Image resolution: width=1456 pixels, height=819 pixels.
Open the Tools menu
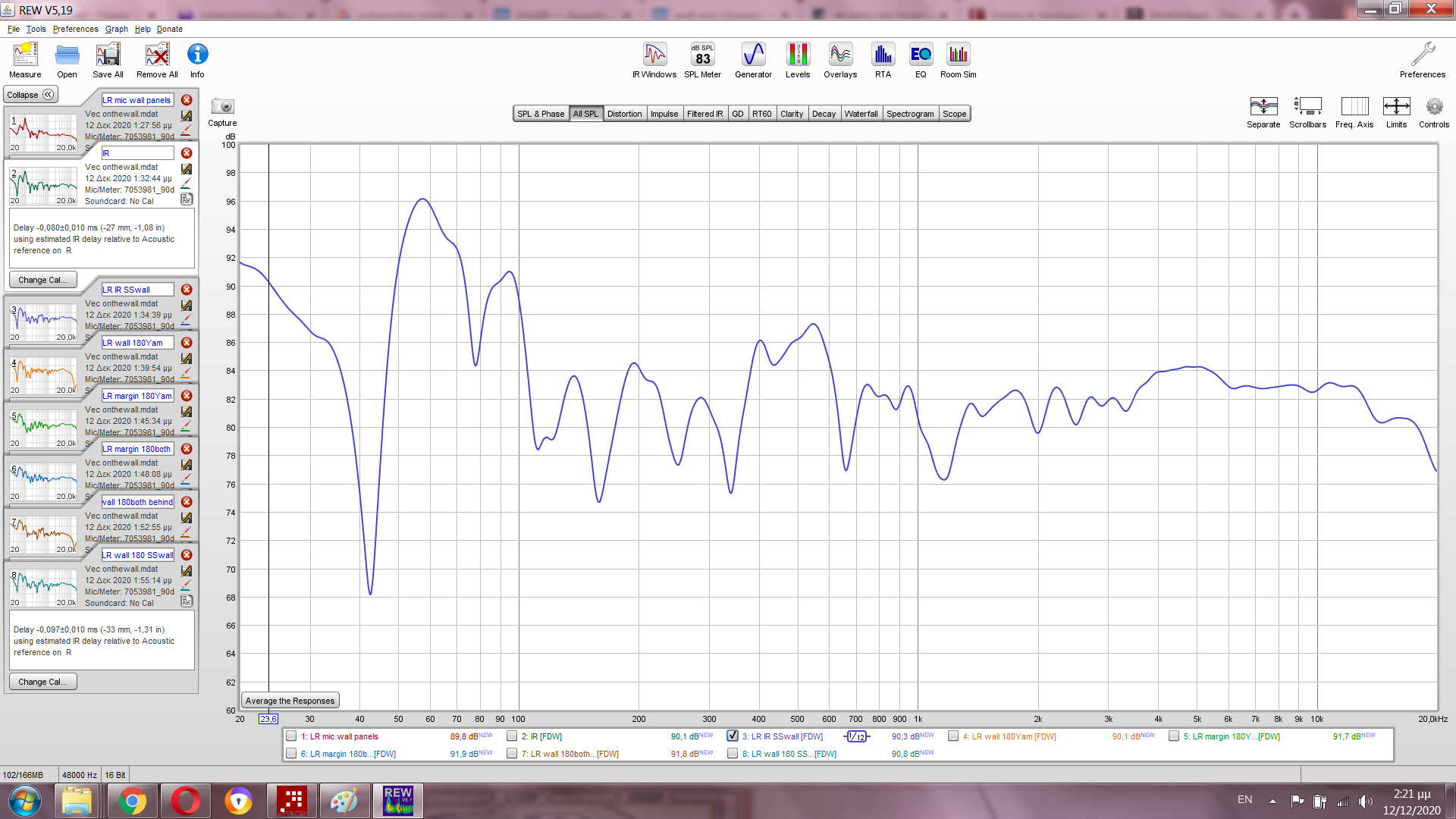tap(36, 29)
